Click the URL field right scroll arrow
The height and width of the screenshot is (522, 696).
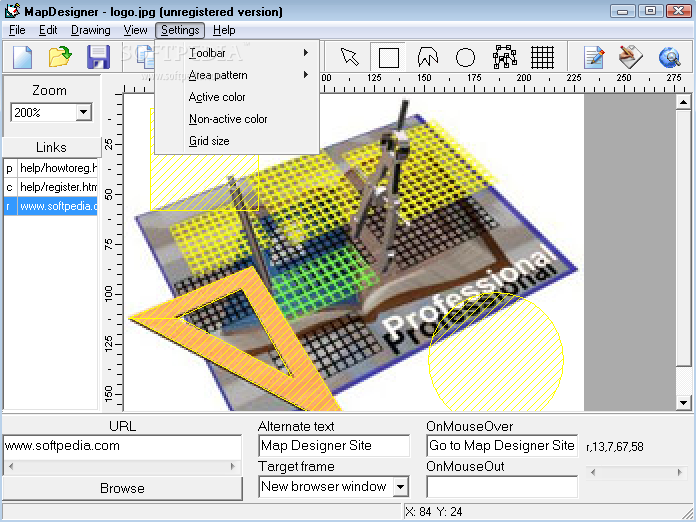[233, 467]
